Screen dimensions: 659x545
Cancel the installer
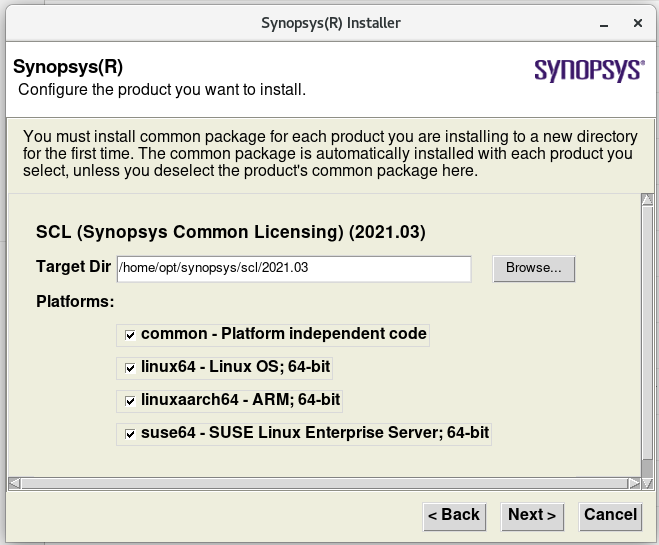click(x=610, y=516)
